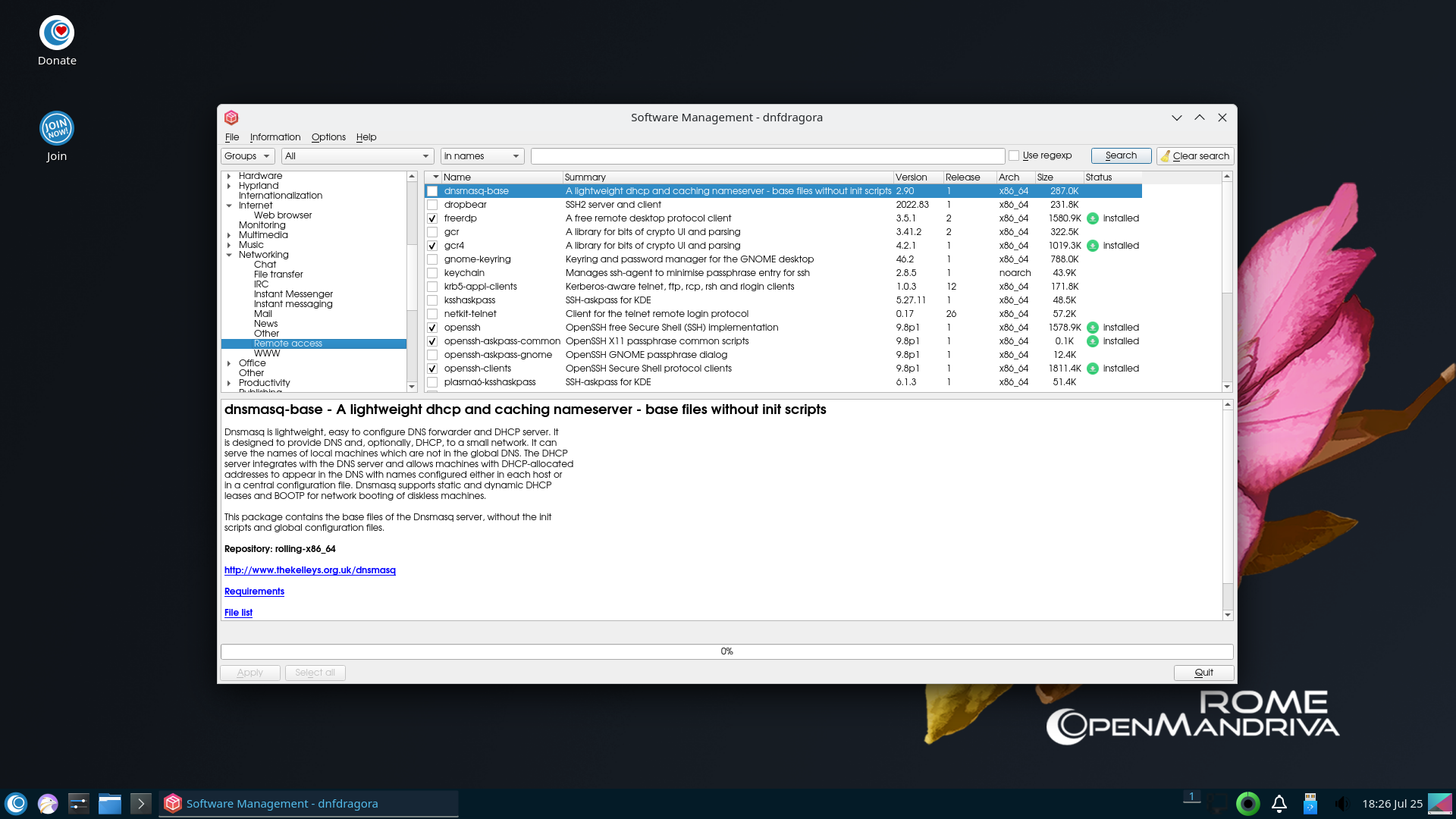Open system settings from the taskbar
The image size is (1456, 819).
[79, 803]
